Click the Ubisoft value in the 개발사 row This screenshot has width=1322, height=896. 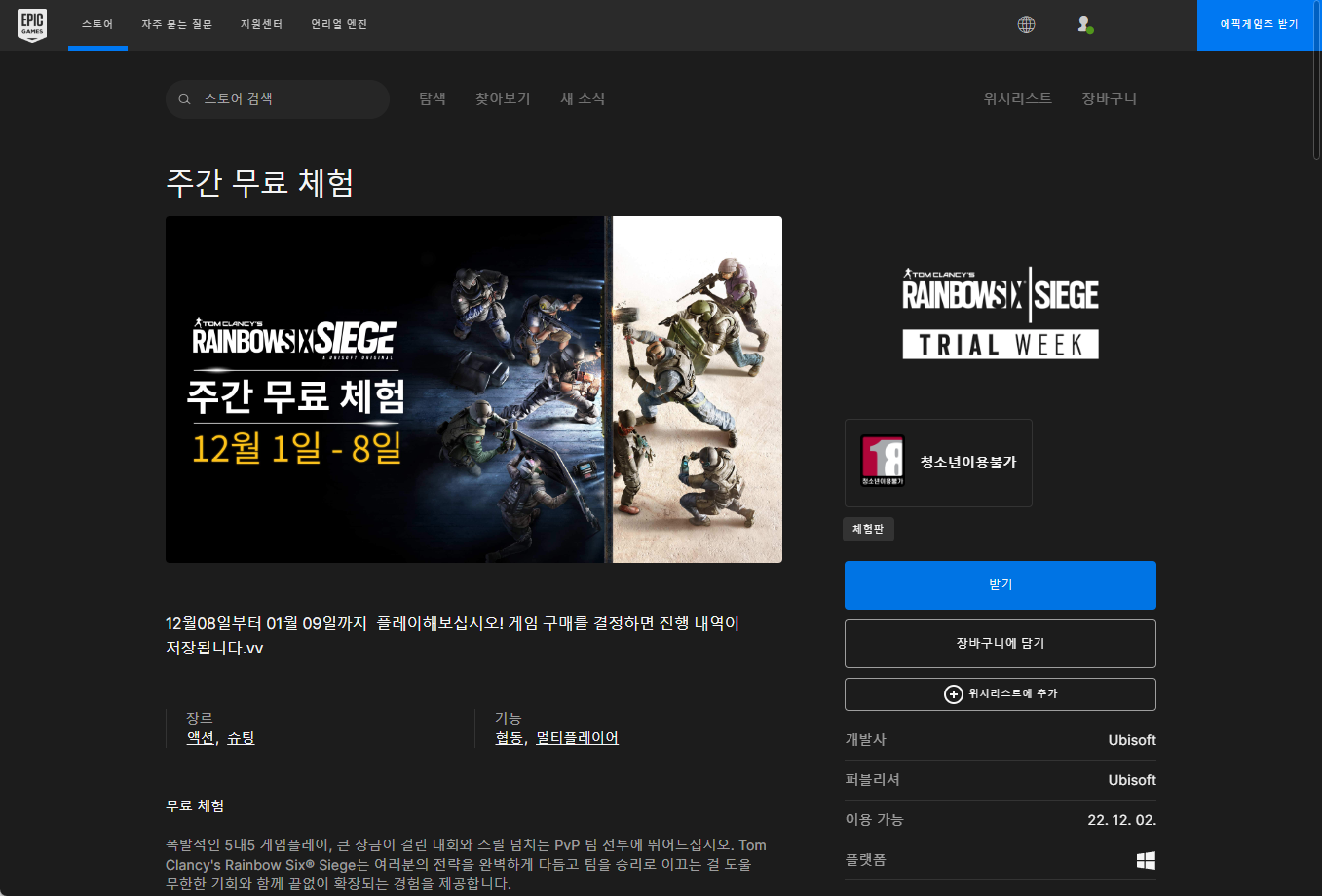1132,740
